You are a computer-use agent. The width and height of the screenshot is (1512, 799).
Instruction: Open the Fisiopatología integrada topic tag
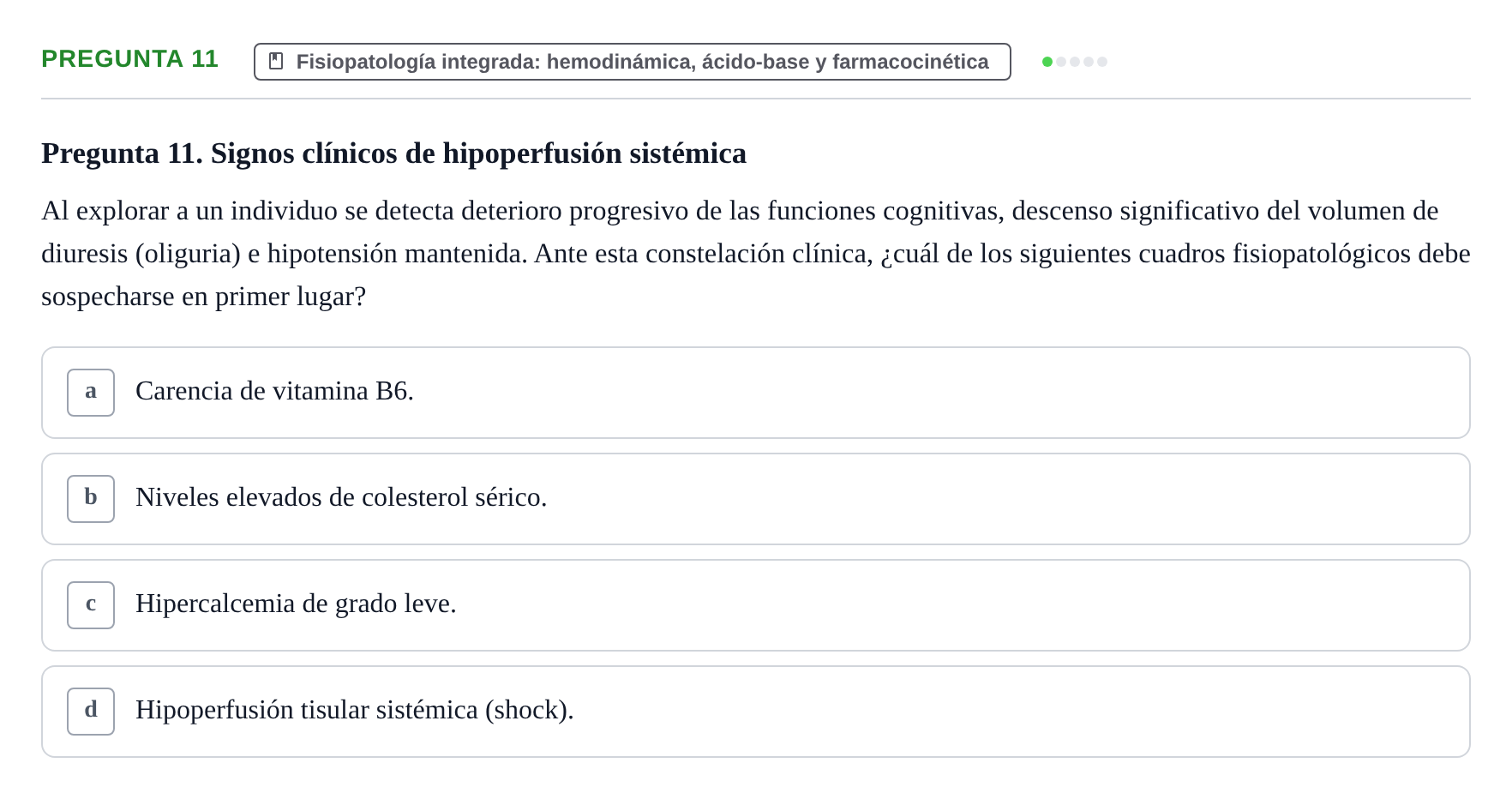(633, 62)
